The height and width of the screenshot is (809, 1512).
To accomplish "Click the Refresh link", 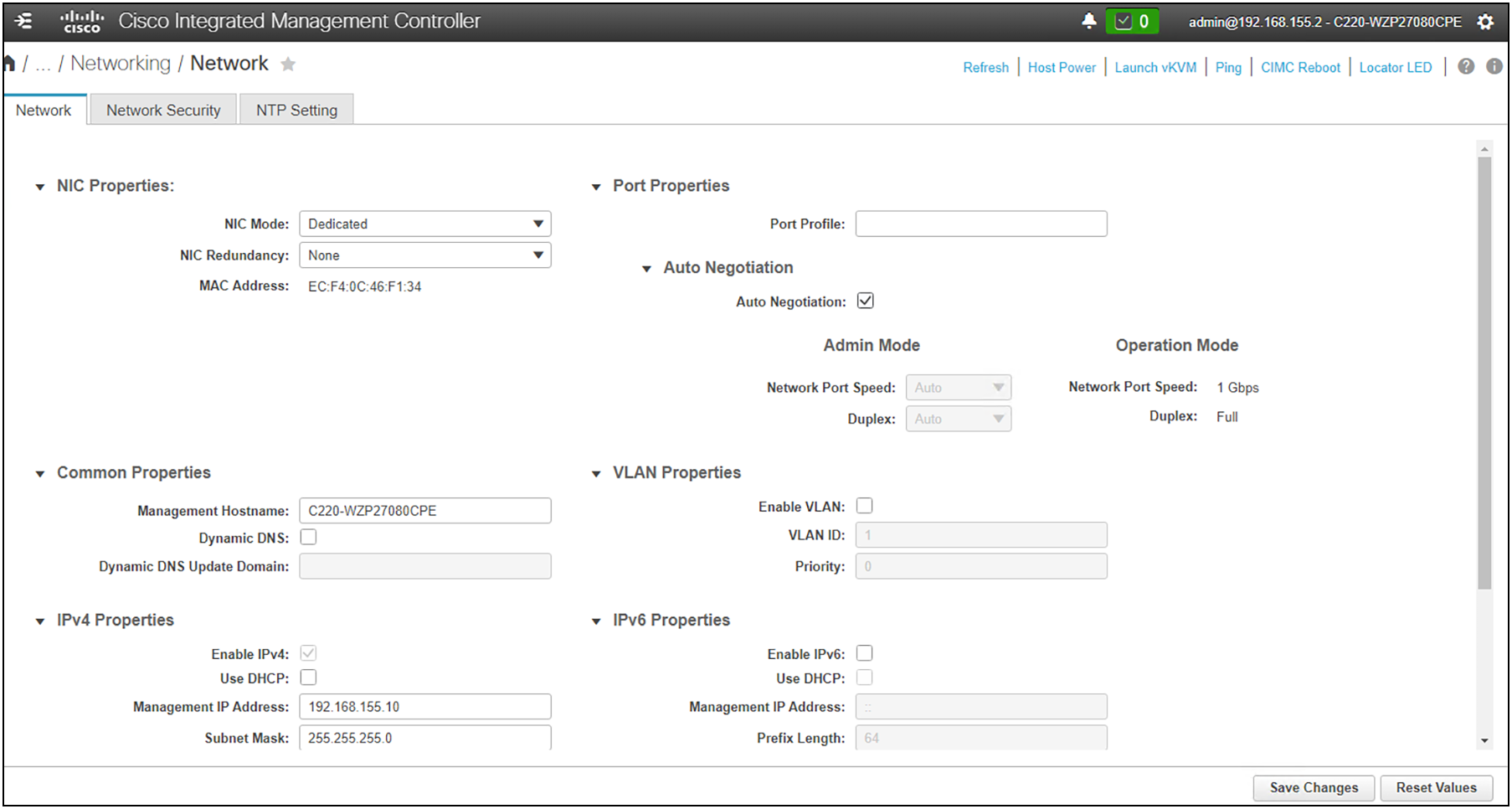I will coord(985,67).
